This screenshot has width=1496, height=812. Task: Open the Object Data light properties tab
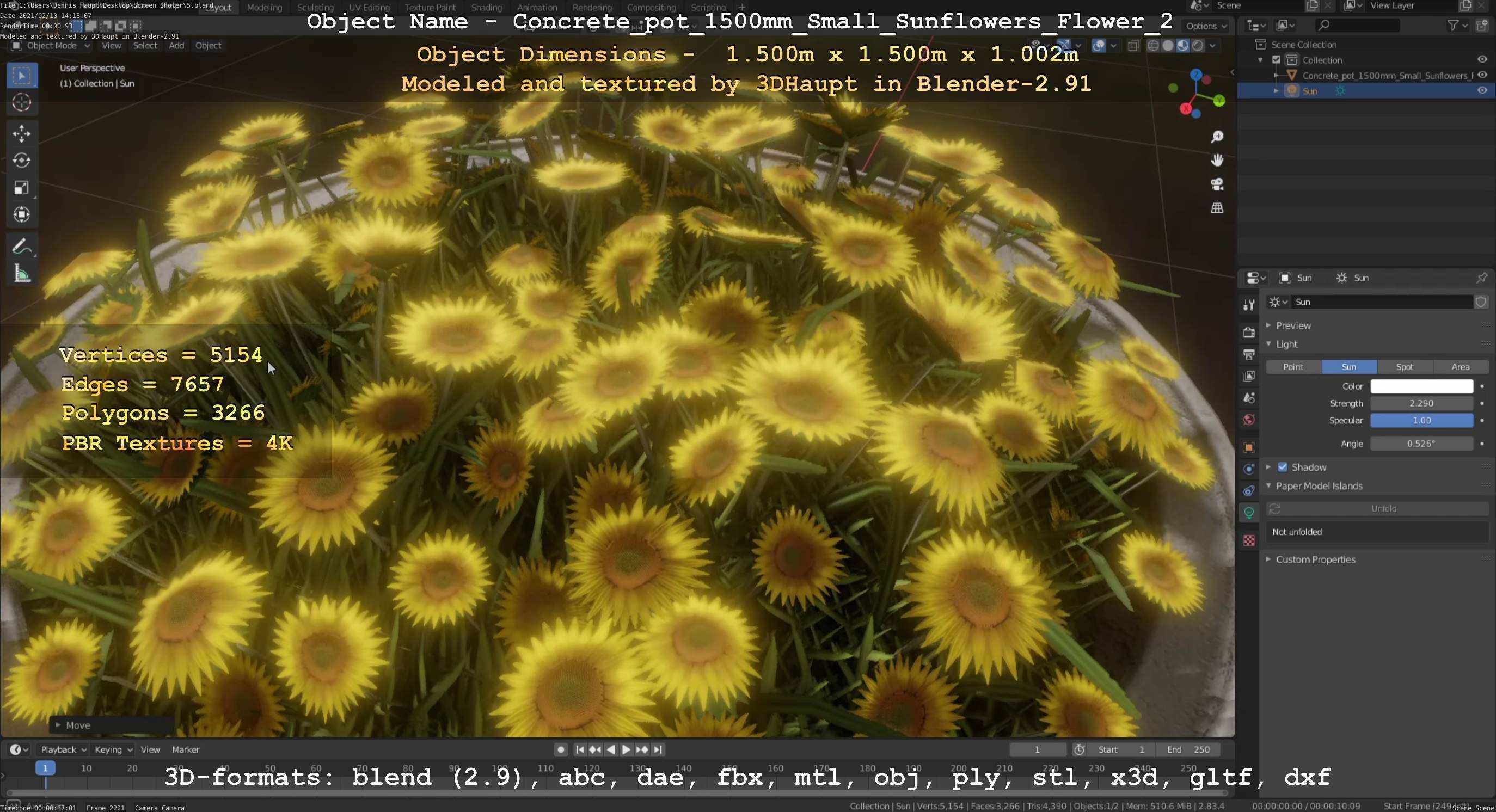pyautogui.click(x=1249, y=513)
